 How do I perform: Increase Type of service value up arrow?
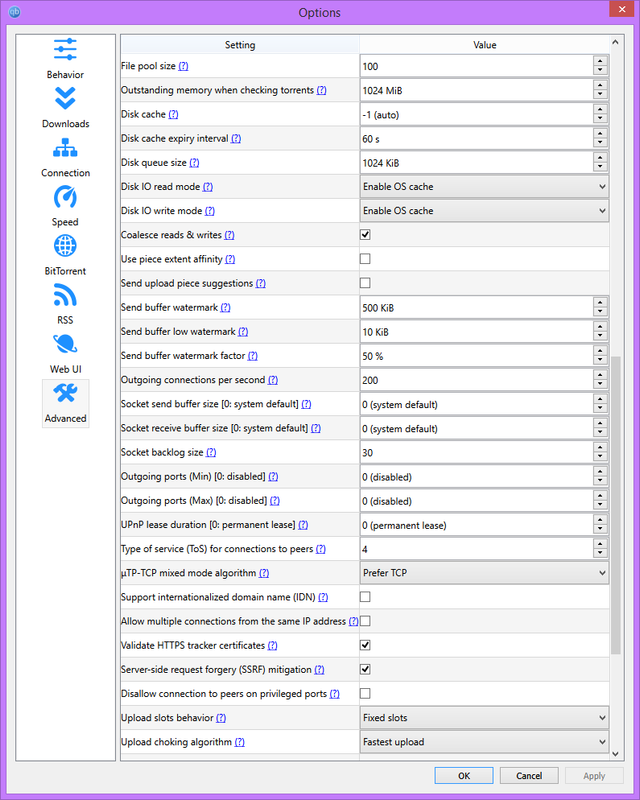coord(600,543)
